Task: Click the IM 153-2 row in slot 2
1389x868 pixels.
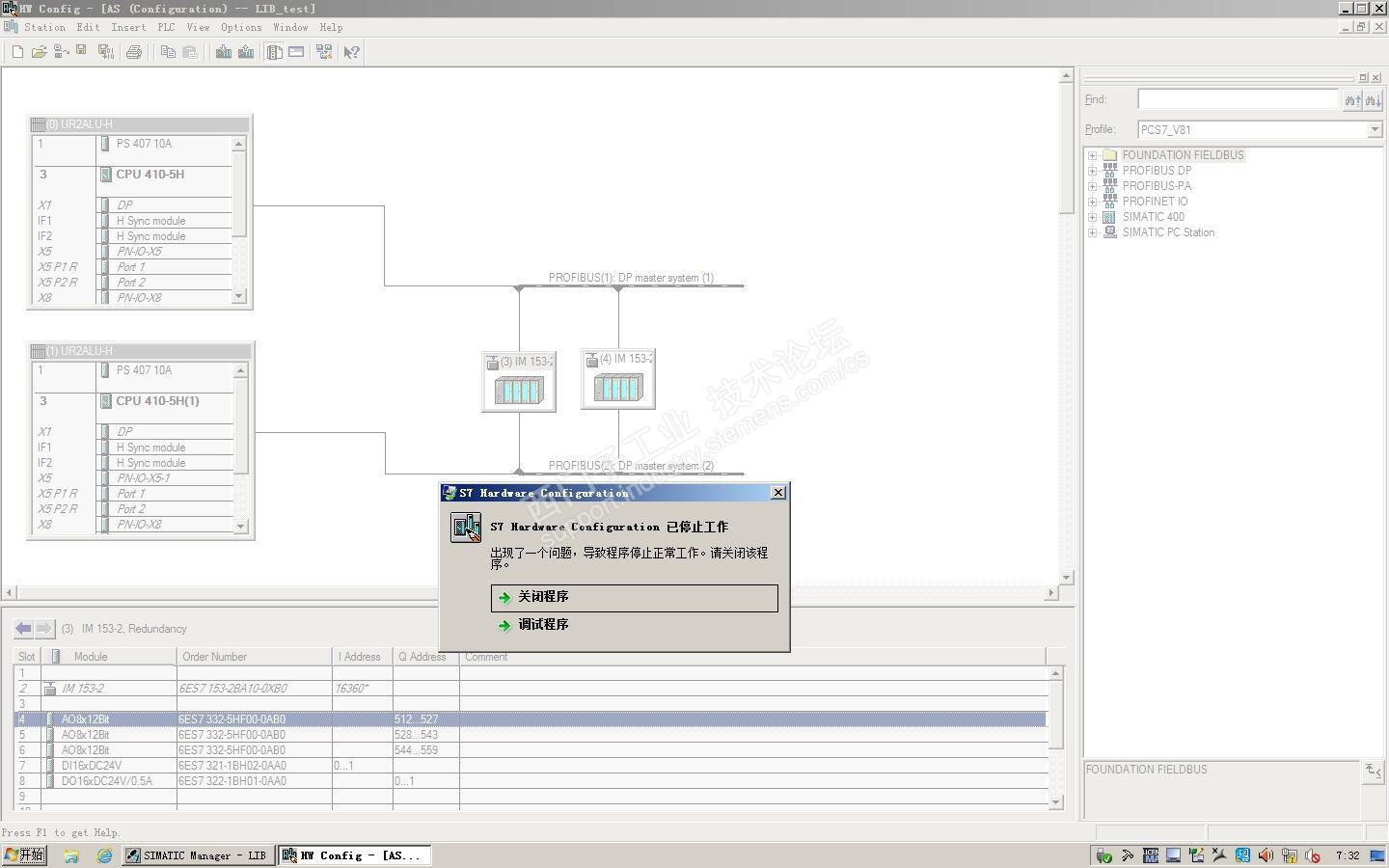Action: 531,689
